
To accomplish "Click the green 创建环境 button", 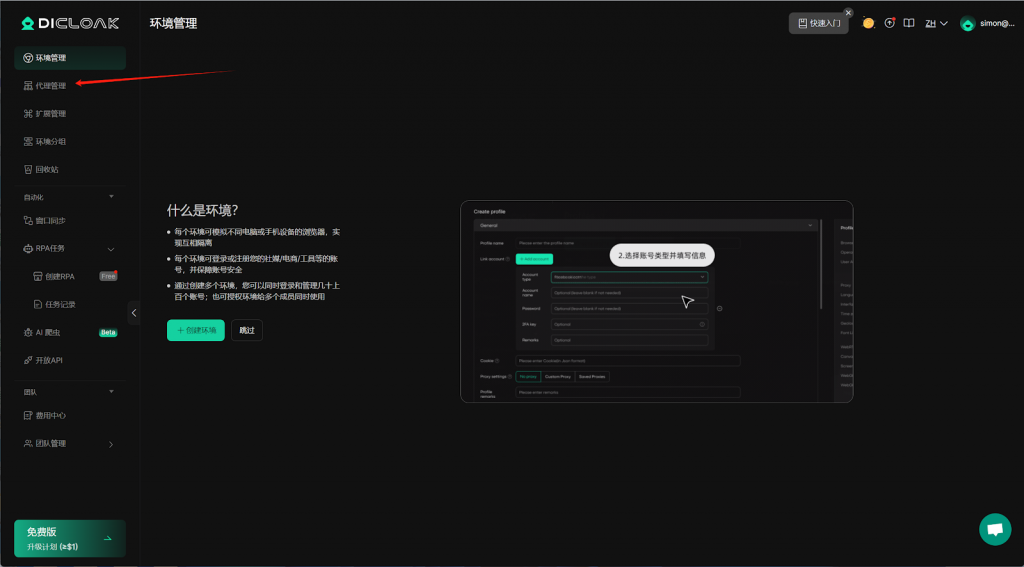I will 195,330.
